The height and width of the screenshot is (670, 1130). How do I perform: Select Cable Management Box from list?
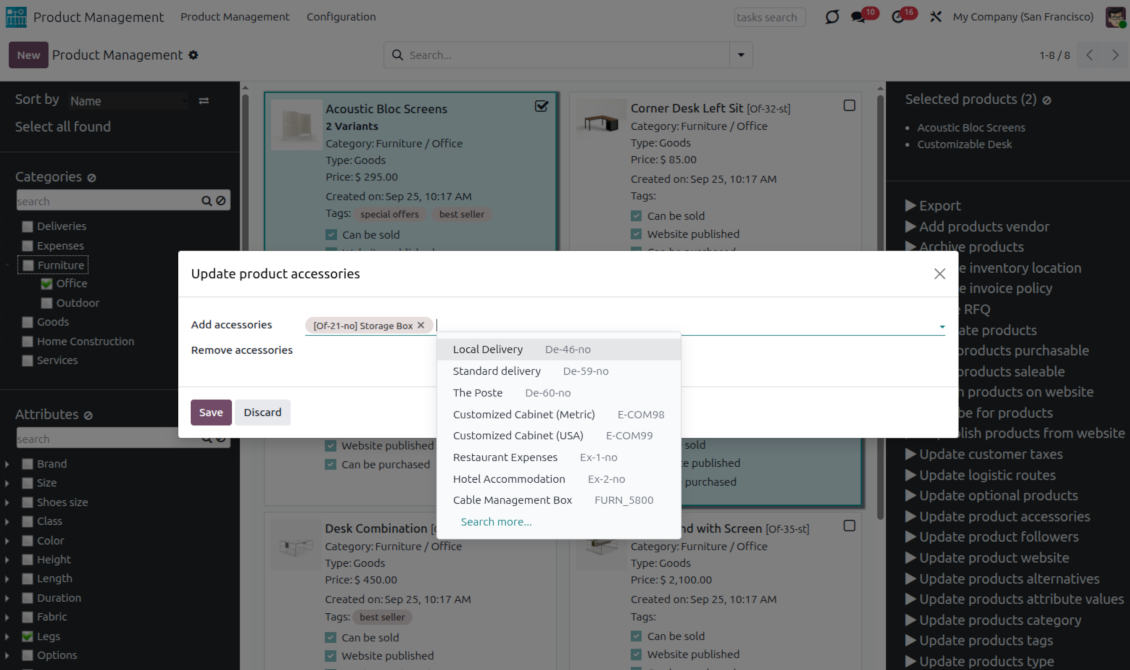tap(512, 500)
